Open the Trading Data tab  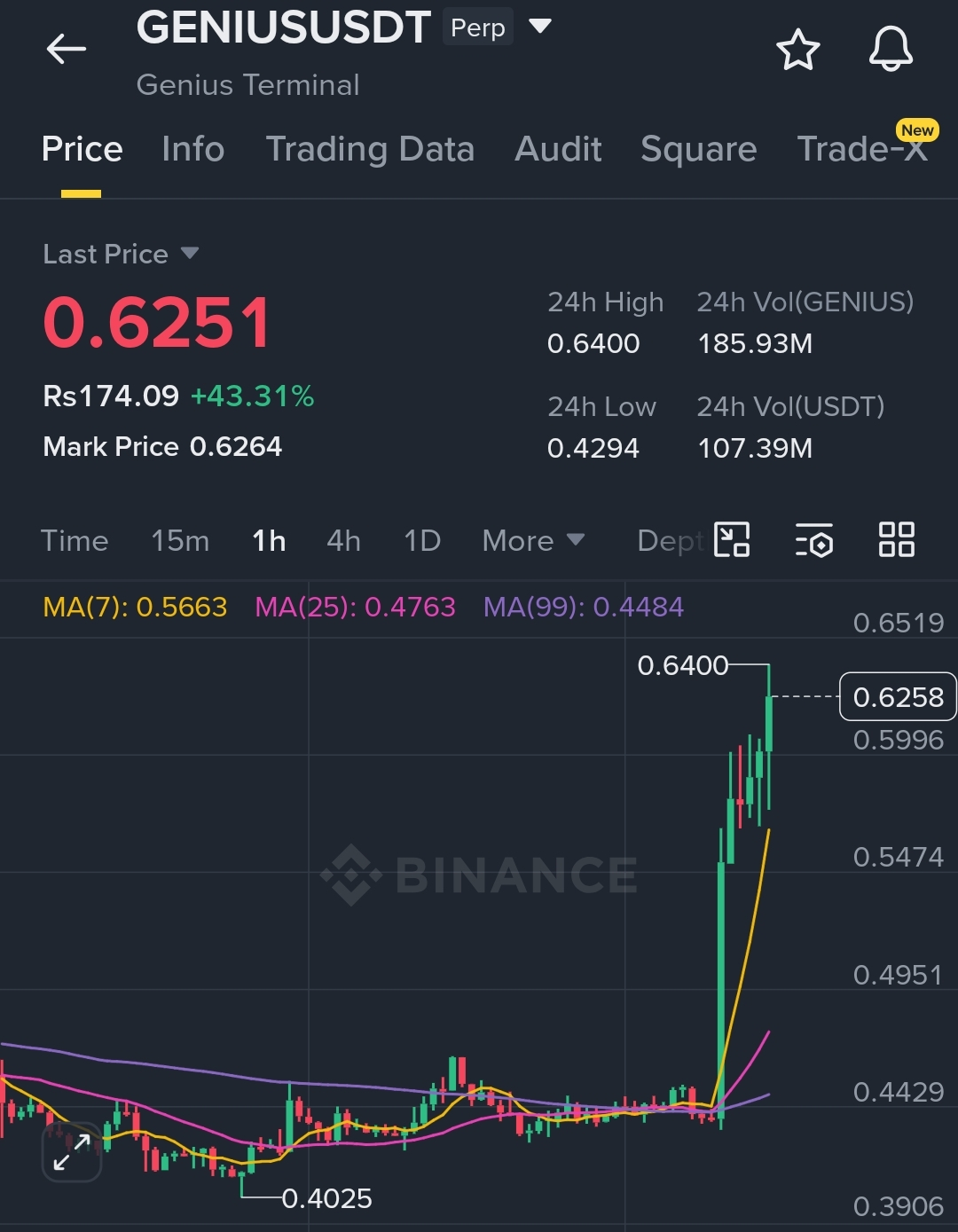(370, 149)
